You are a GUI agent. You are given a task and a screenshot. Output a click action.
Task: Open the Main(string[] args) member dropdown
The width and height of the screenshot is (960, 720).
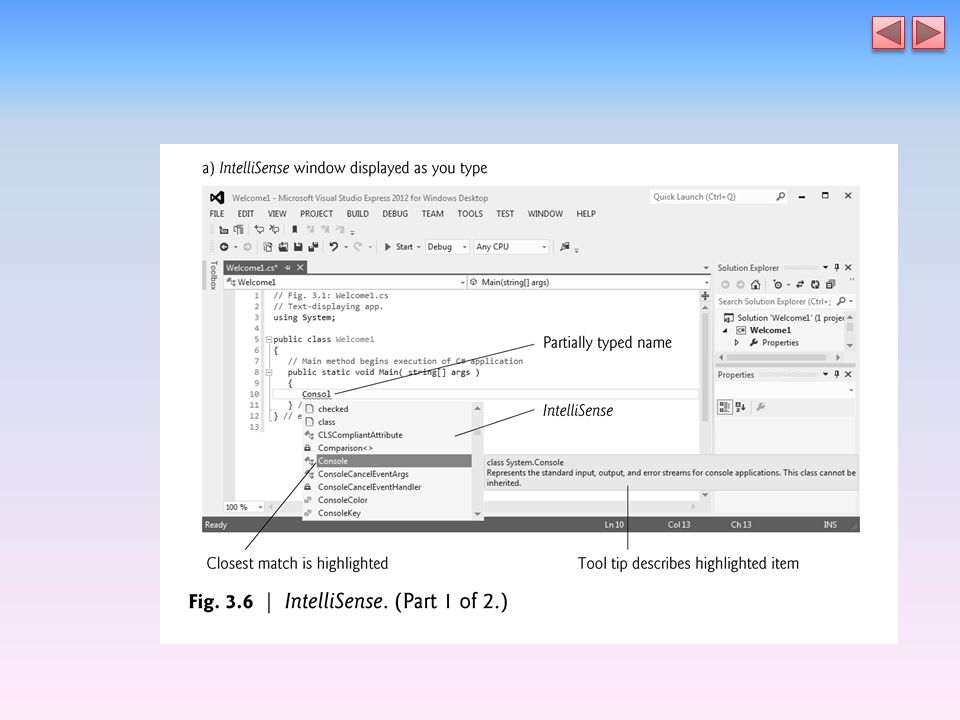click(x=589, y=282)
